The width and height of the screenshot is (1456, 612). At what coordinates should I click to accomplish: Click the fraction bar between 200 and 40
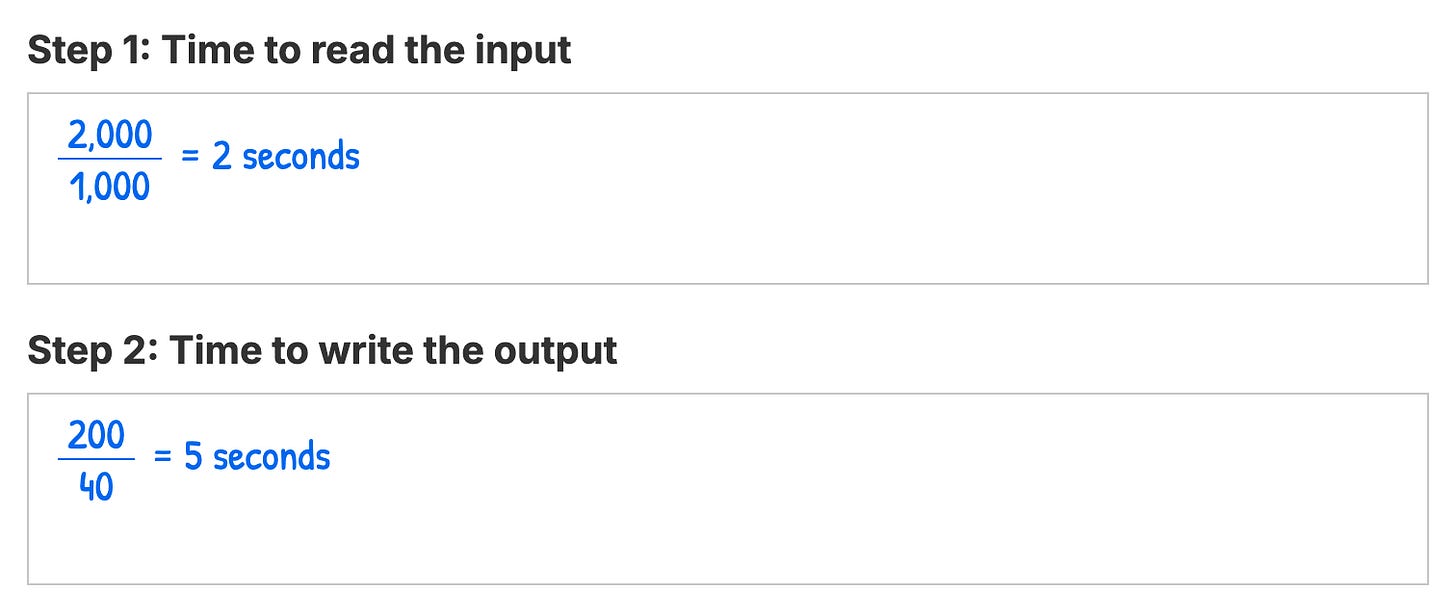96,459
